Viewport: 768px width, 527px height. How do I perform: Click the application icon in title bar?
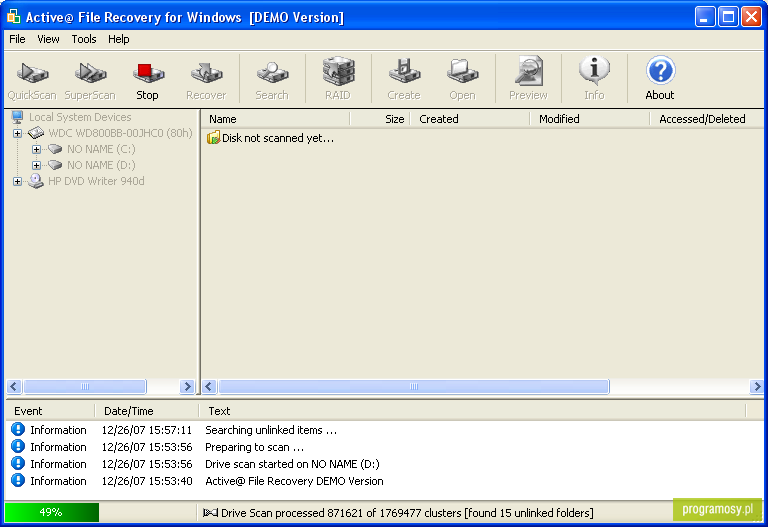(x=13, y=17)
